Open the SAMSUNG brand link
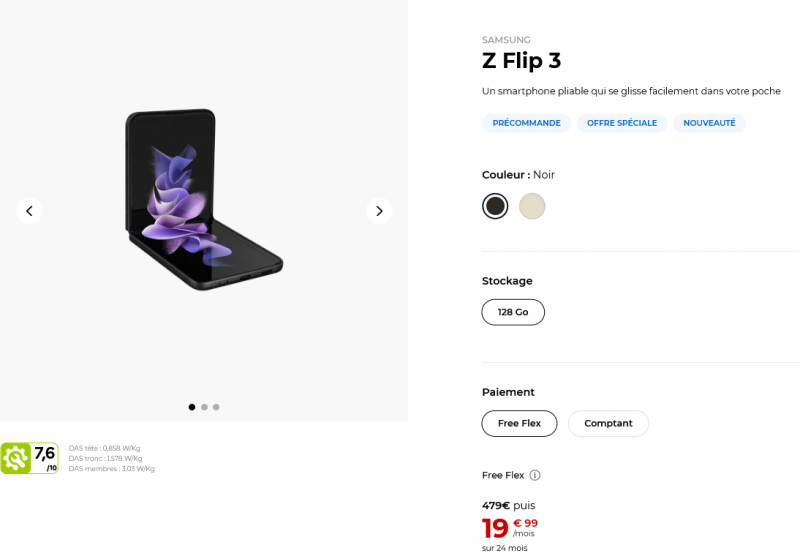The image size is (800, 556). [506, 40]
